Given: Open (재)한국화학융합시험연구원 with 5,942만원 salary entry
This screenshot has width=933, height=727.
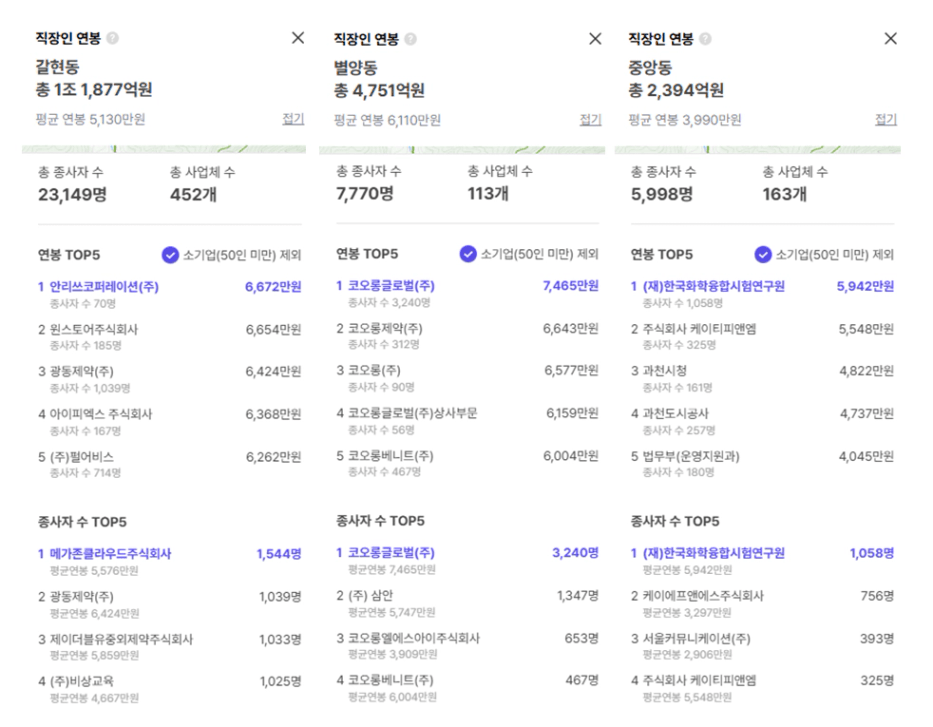Looking at the screenshot, I should 762,294.
